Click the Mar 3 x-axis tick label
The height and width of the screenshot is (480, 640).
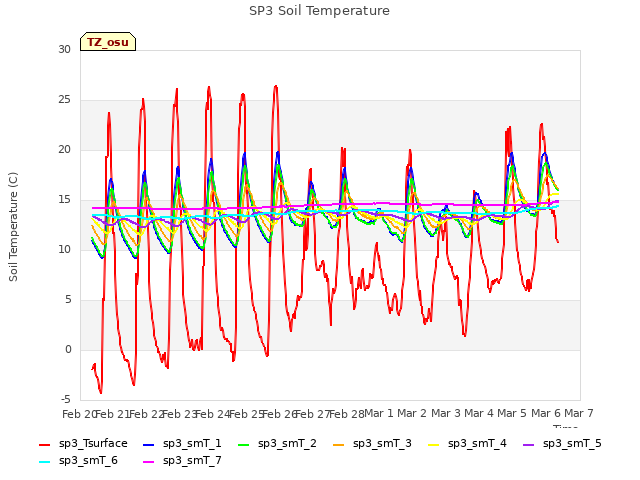445,413
